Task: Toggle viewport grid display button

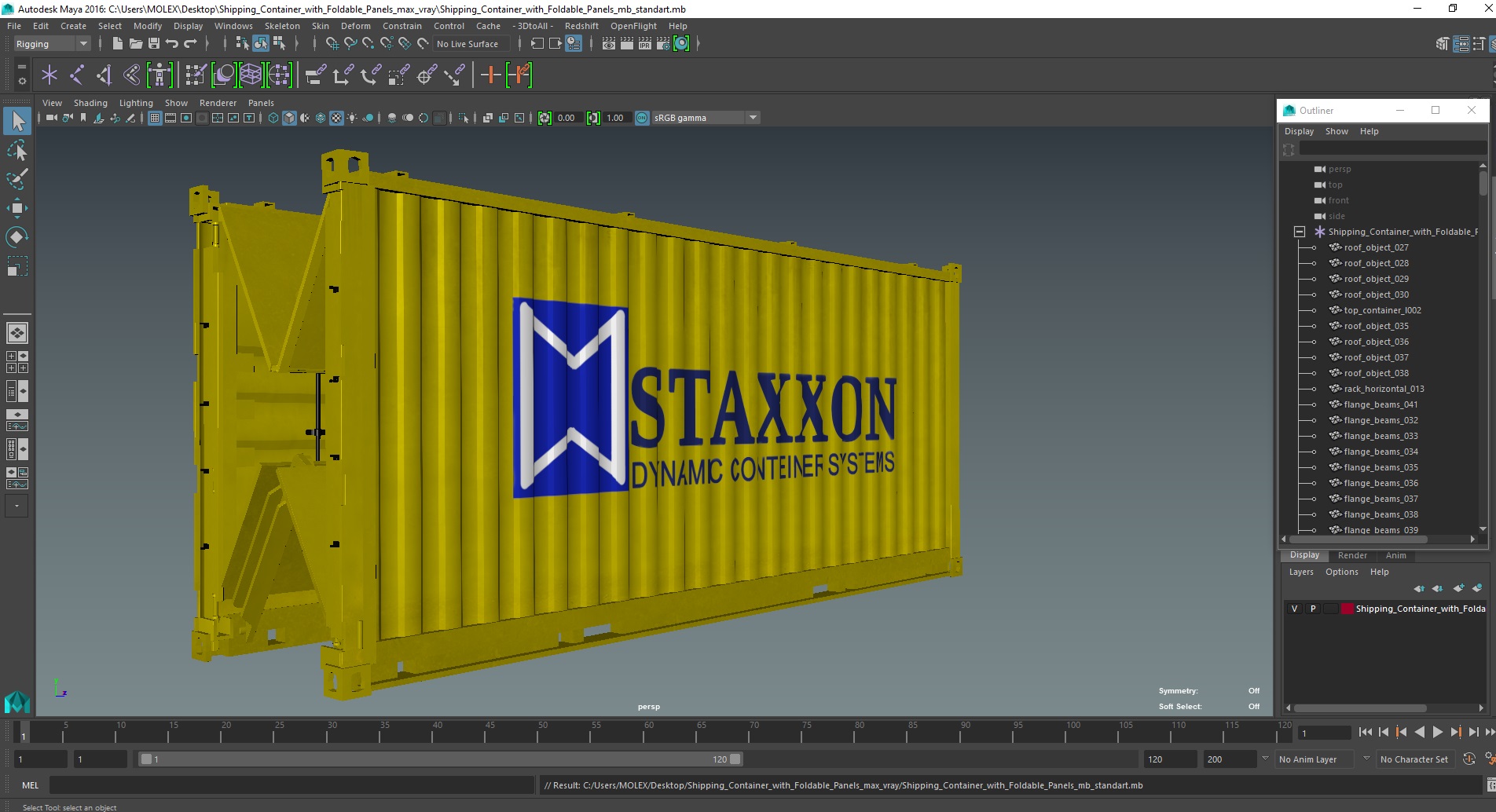Action: 155,118
